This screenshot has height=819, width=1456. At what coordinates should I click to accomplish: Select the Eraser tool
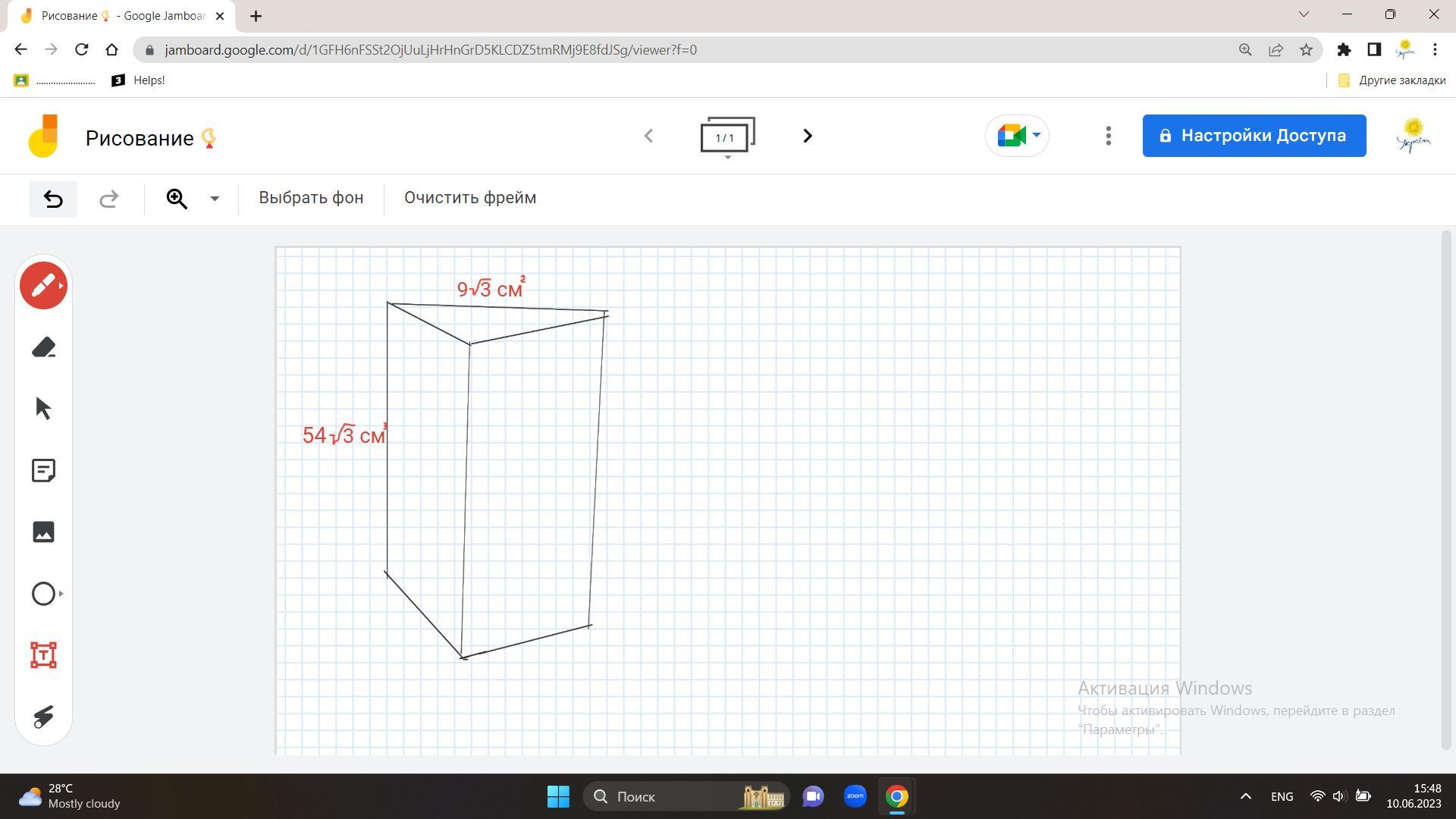point(43,347)
